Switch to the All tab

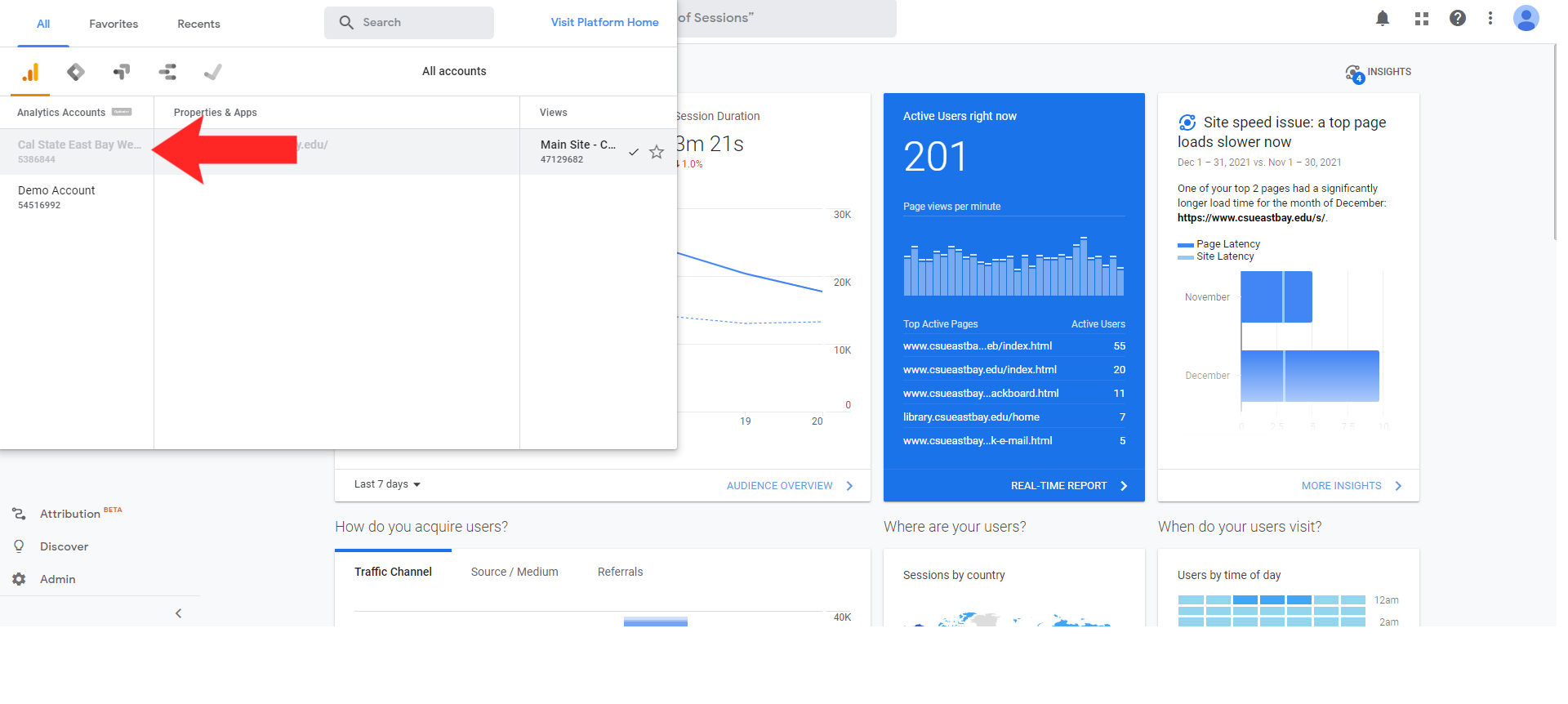click(43, 24)
